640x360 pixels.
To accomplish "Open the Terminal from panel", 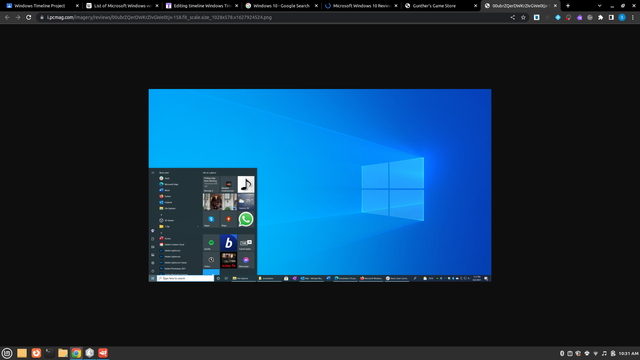I will tap(49, 353).
